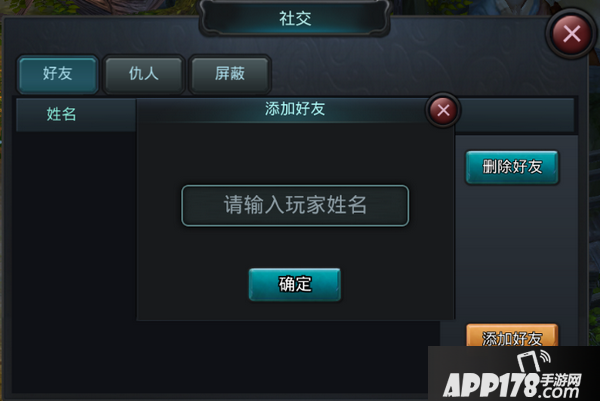Click the header strip right of the dialog's X

[516, 115]
